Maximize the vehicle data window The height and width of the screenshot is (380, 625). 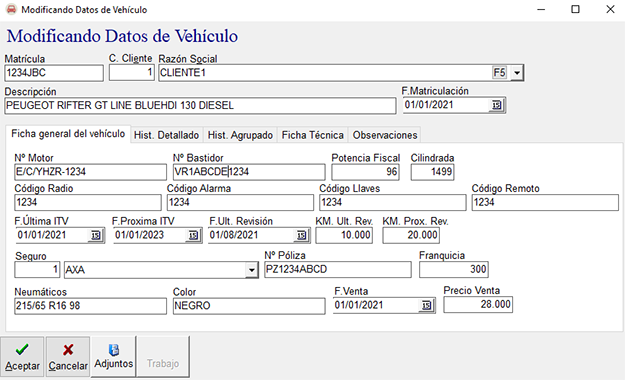coord(575,9)
